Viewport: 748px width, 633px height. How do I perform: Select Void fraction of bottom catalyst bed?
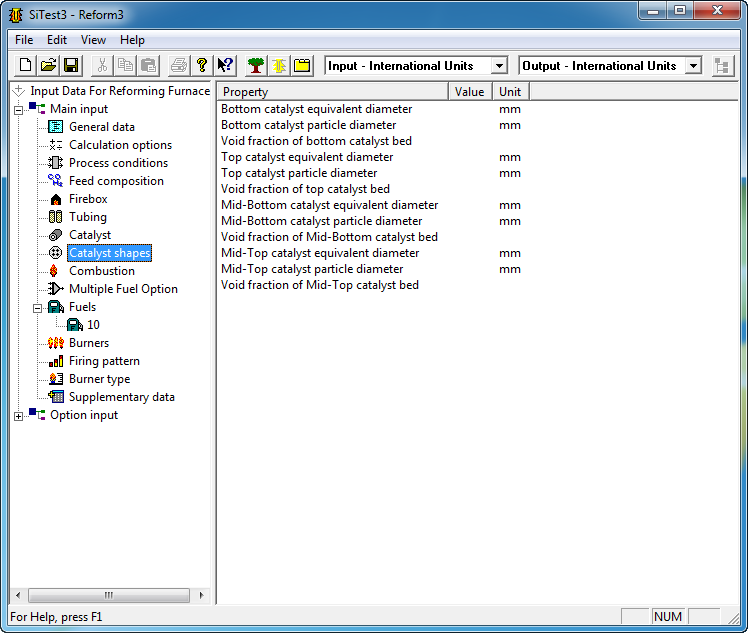pyautogui.click(x=316, y=141)
